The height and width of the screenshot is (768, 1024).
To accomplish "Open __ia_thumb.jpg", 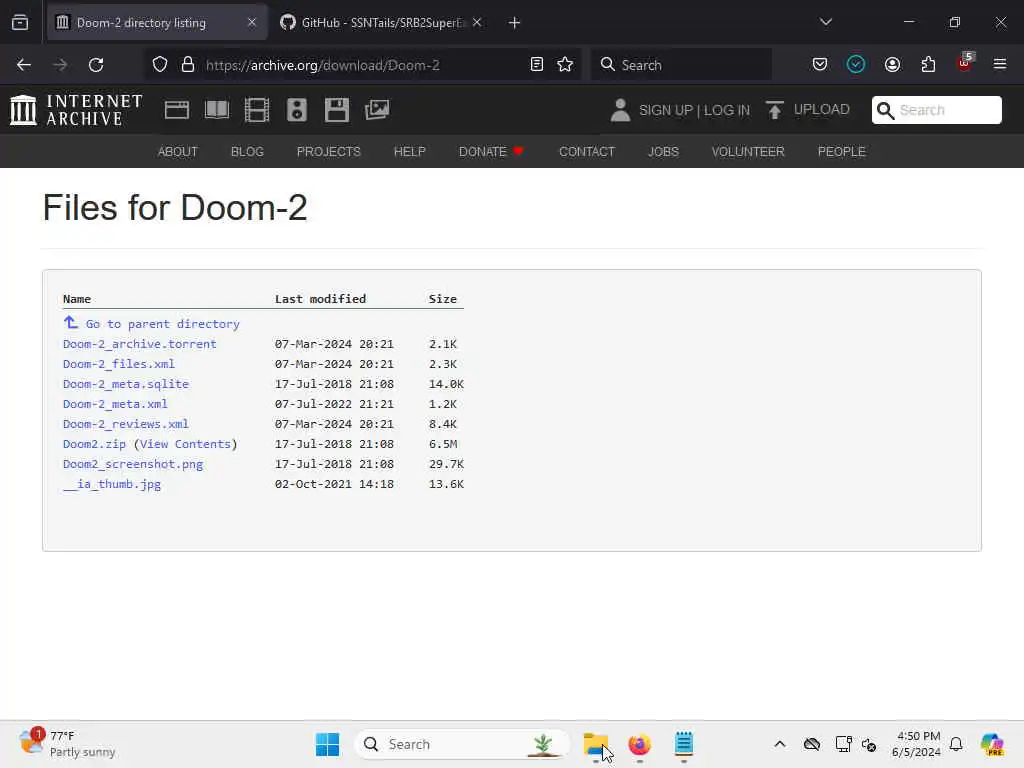I will [112, 485].
